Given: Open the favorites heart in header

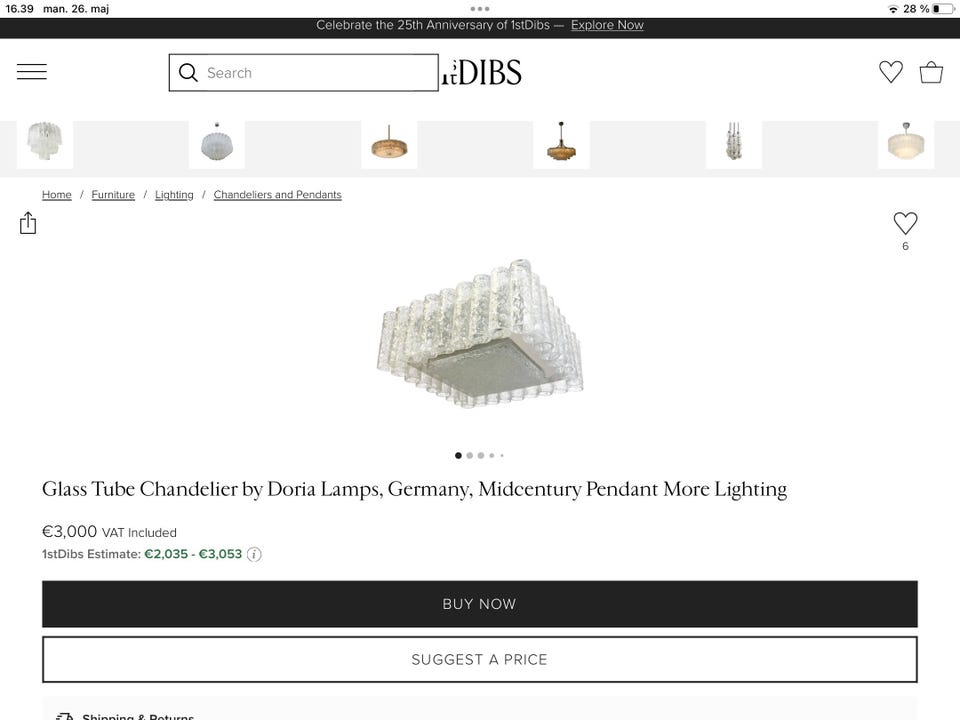Looking at the screenshot, I should 890,72.
